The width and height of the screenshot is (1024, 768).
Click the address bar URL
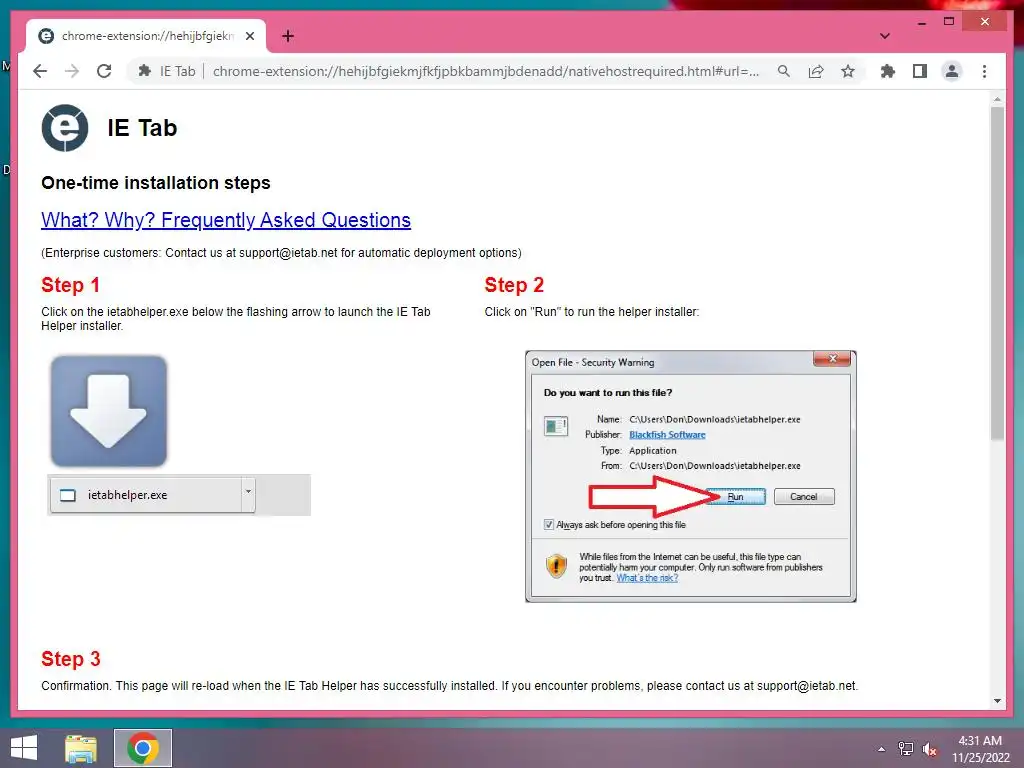pos(486,71)
